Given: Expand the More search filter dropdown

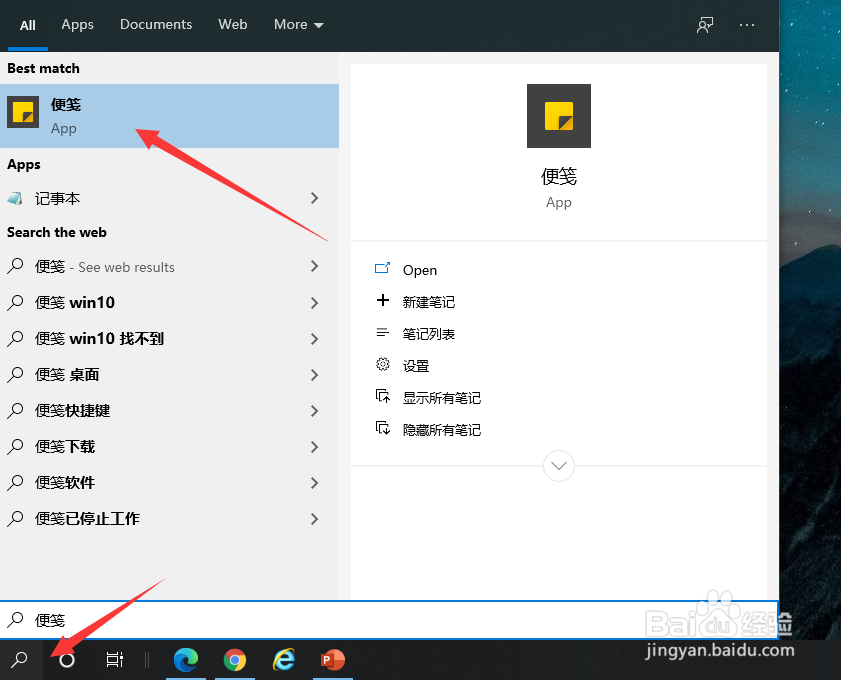Looking at the screenshot, I should coord(297,24).
